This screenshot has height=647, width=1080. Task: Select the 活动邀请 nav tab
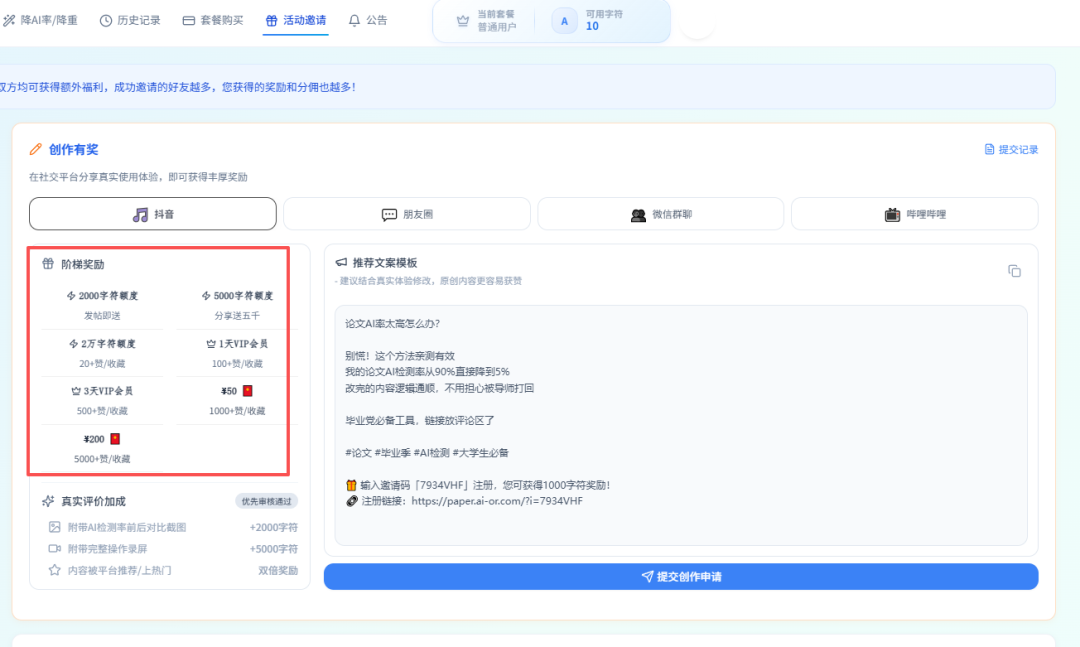(x=296, y=21)
